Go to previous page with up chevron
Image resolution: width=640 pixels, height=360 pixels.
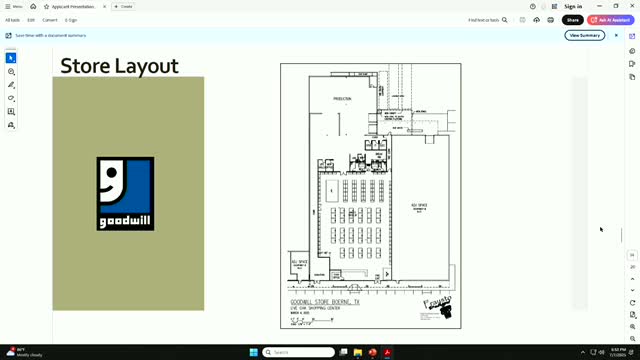[x=633, y=279]
